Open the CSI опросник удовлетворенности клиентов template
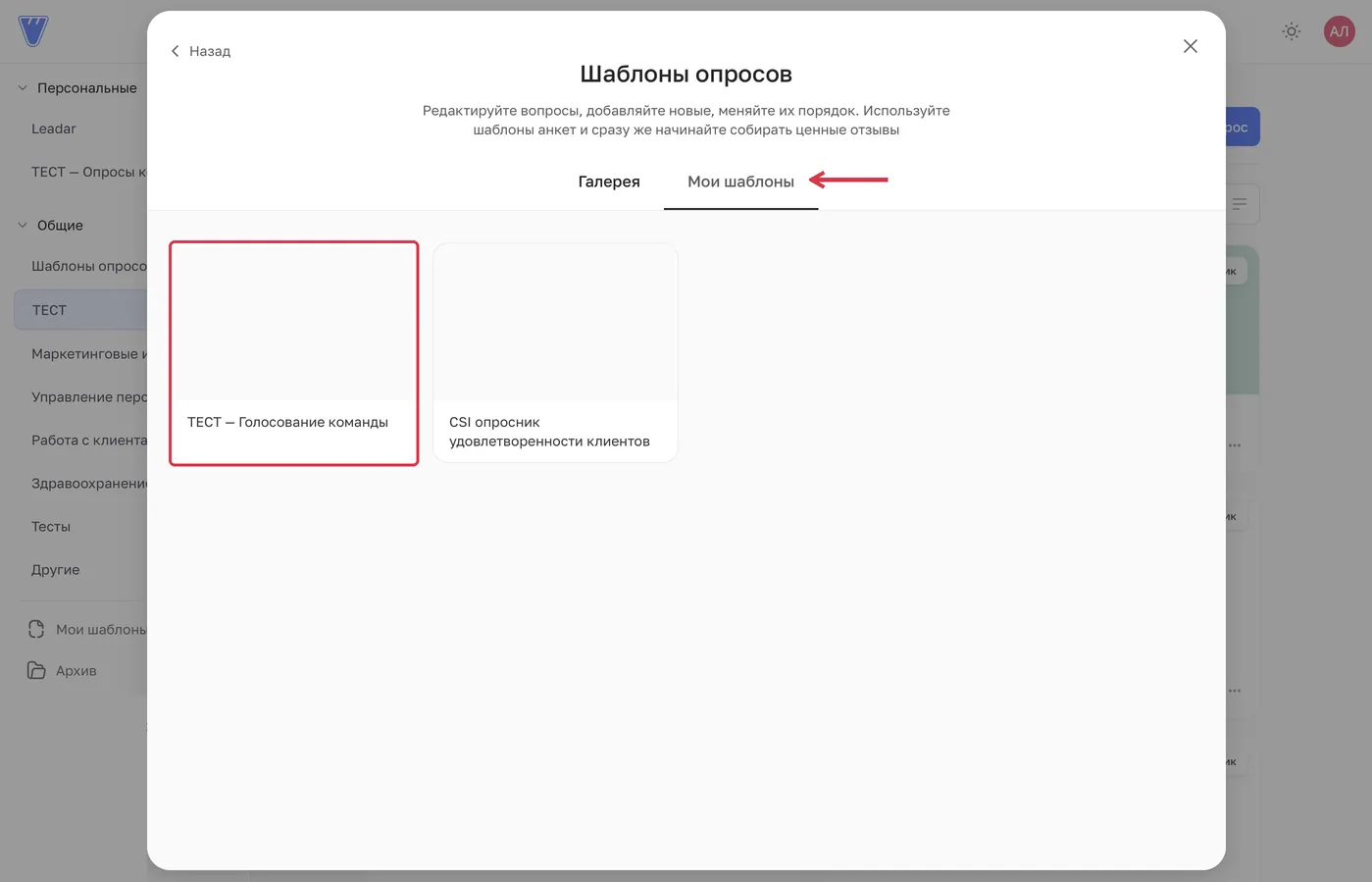This screenshot has height=882, width=1372. coord(555,352)
